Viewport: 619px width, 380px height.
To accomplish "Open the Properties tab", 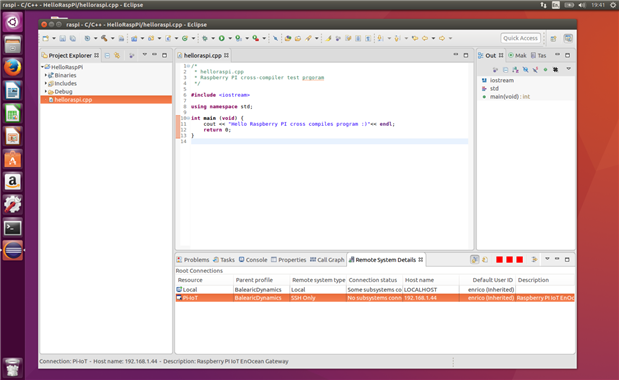I will tap(289, 260).
